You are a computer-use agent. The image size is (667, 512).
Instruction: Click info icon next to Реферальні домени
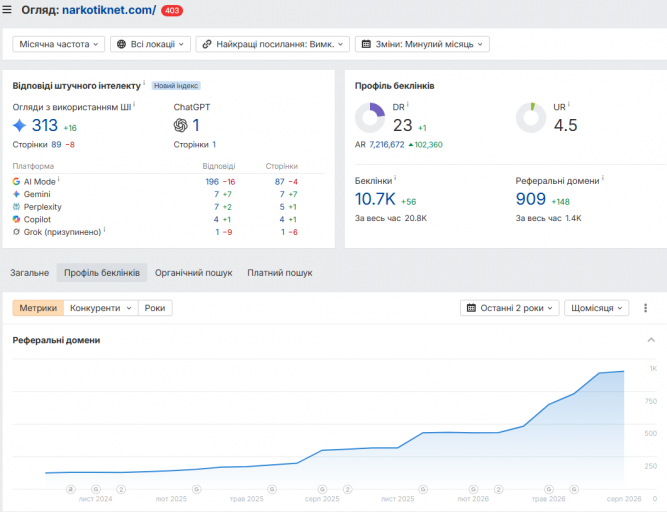click(x=603, y=178)
